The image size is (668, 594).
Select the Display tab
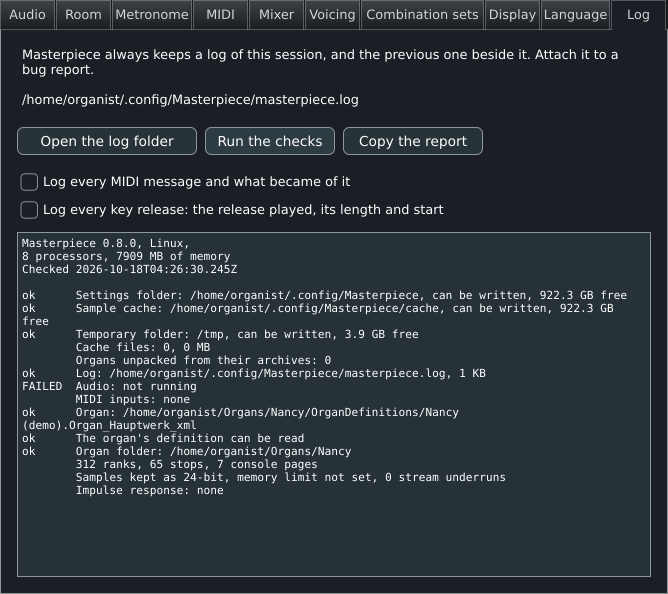(512, 15)
